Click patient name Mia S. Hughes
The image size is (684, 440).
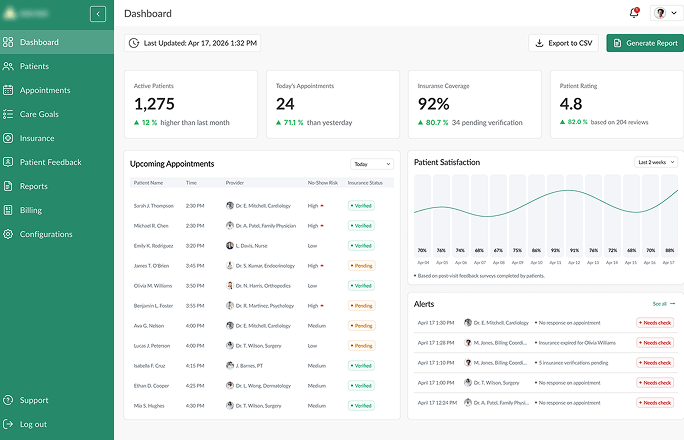tap(149, 406)
